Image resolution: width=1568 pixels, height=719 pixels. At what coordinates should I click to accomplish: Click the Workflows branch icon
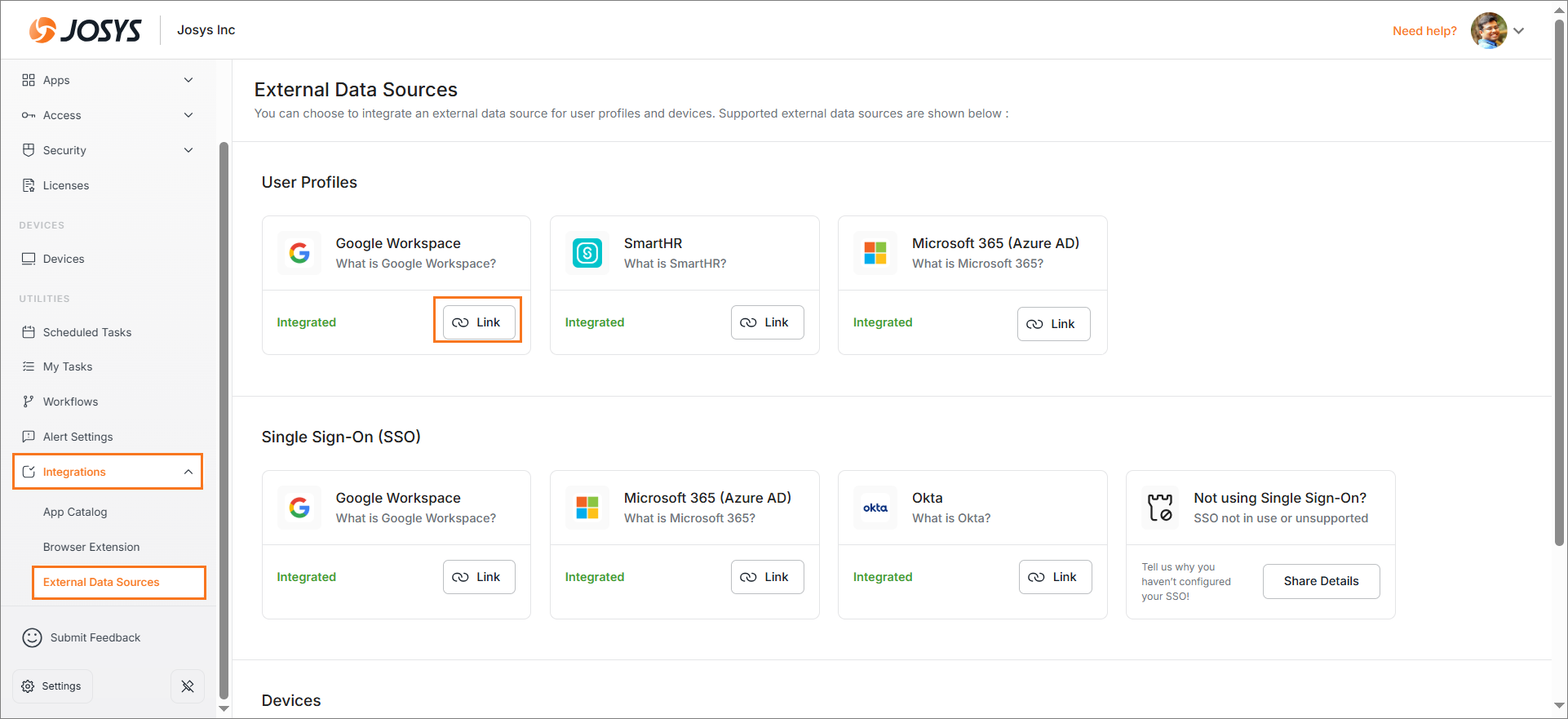point(29,402)
